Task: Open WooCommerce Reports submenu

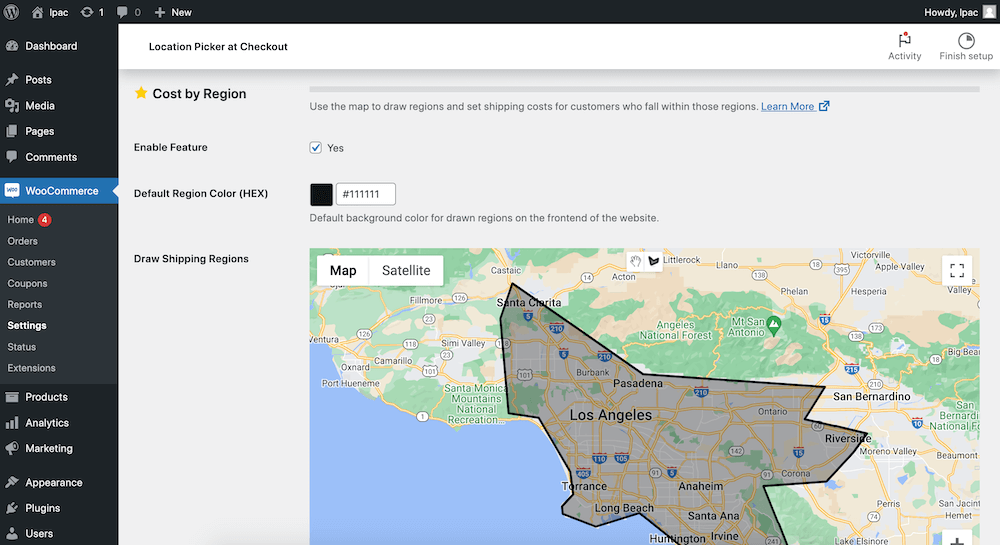Action: pyautogui.click(x=24, y=304)
